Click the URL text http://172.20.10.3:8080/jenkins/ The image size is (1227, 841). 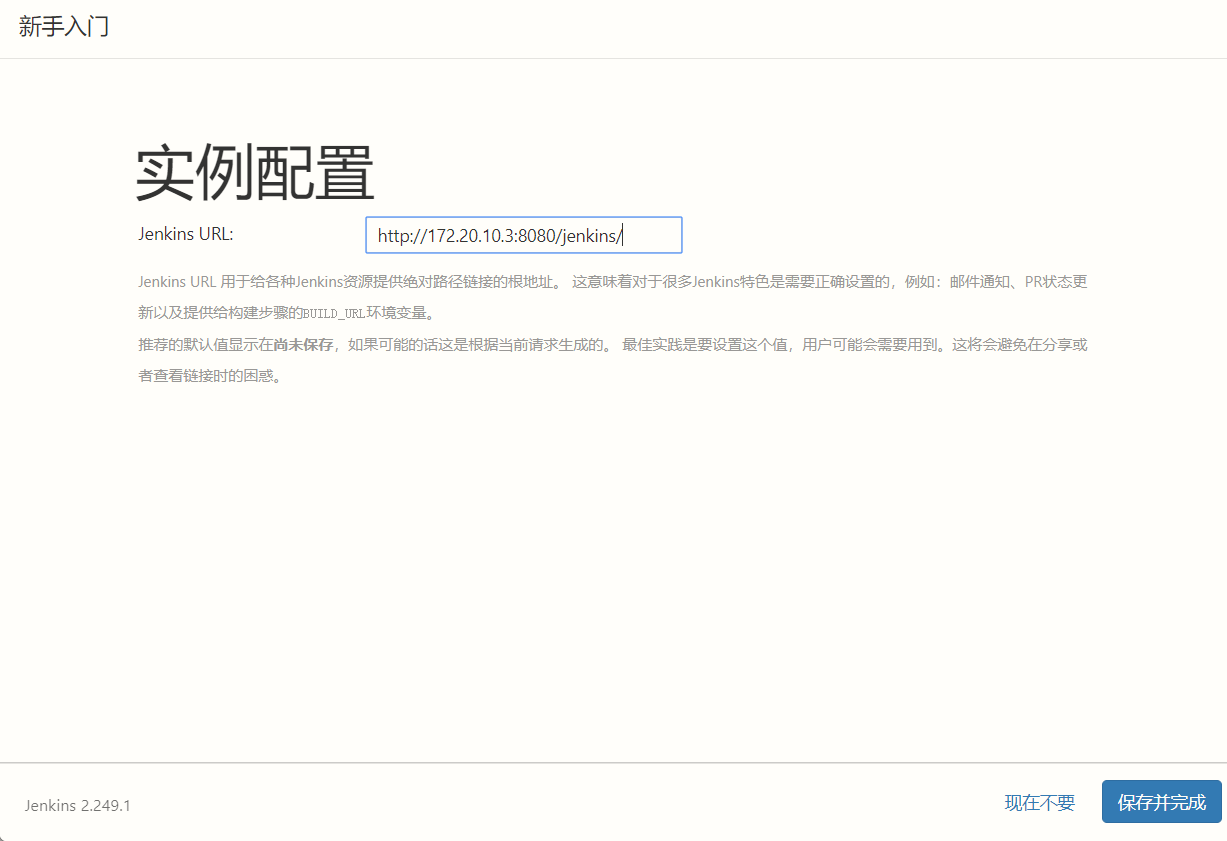click(x=501, y=235)
